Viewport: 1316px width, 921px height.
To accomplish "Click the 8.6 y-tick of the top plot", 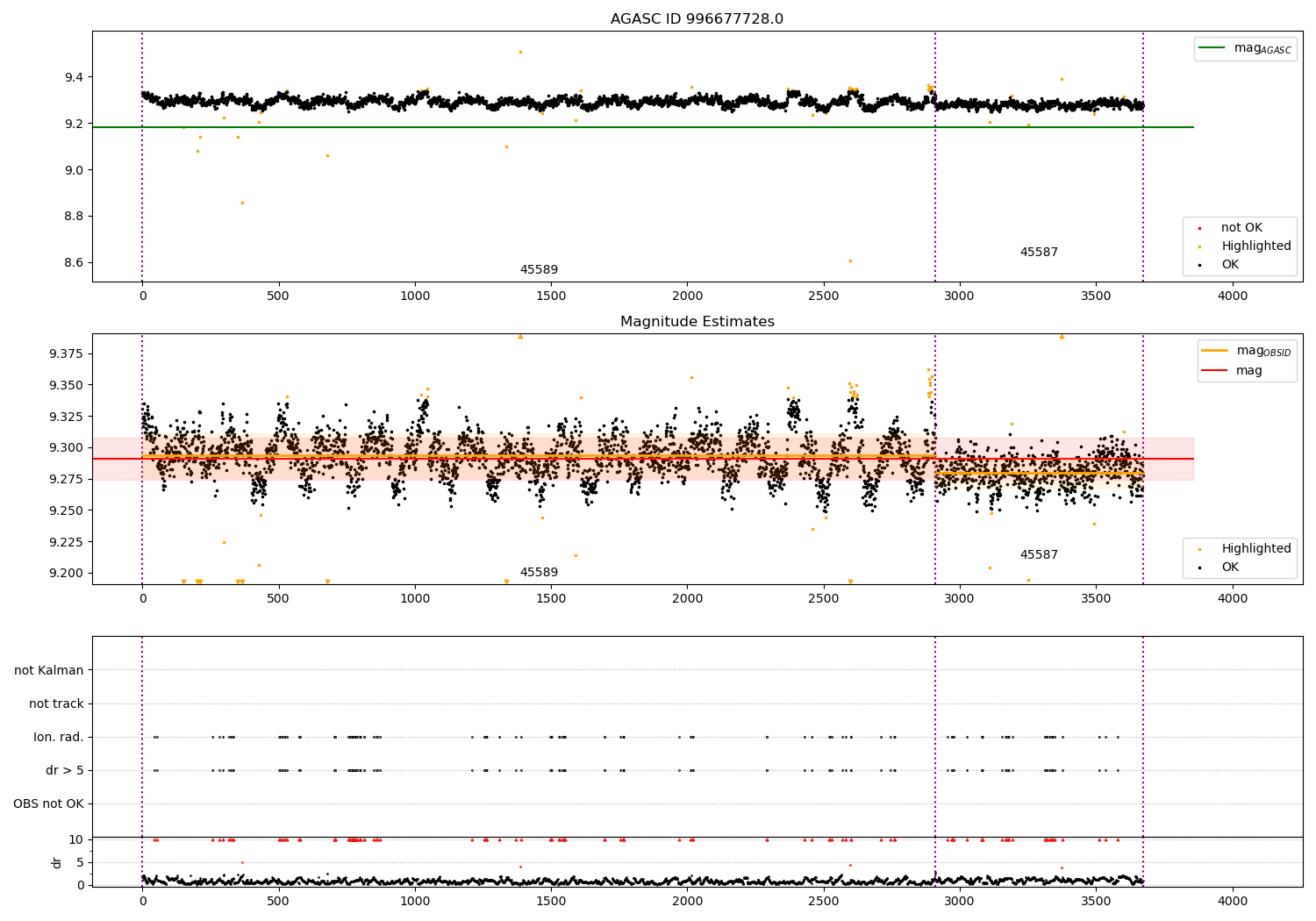I will (74, 263).
